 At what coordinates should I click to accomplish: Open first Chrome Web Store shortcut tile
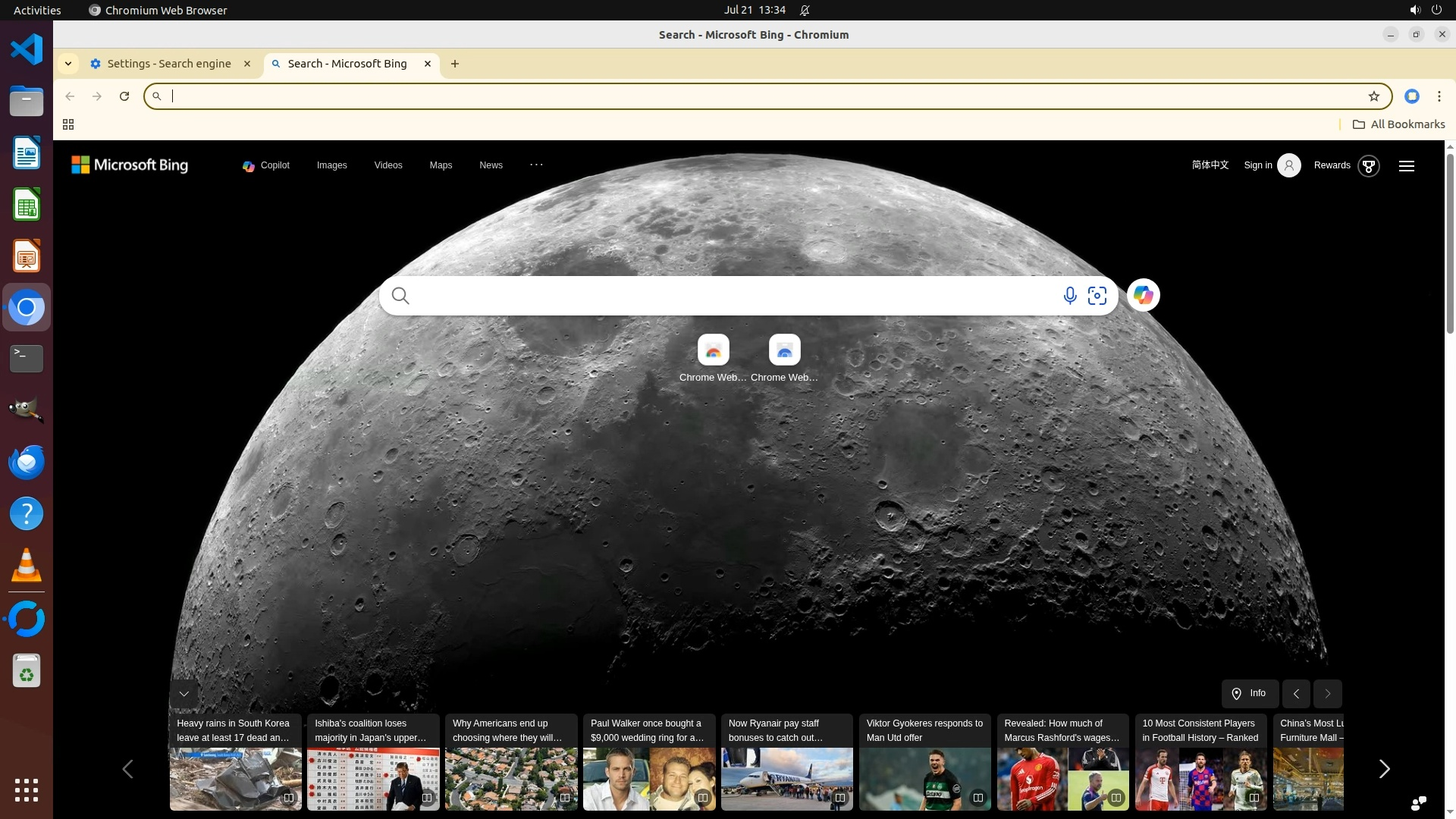click(x=713, y=350)
